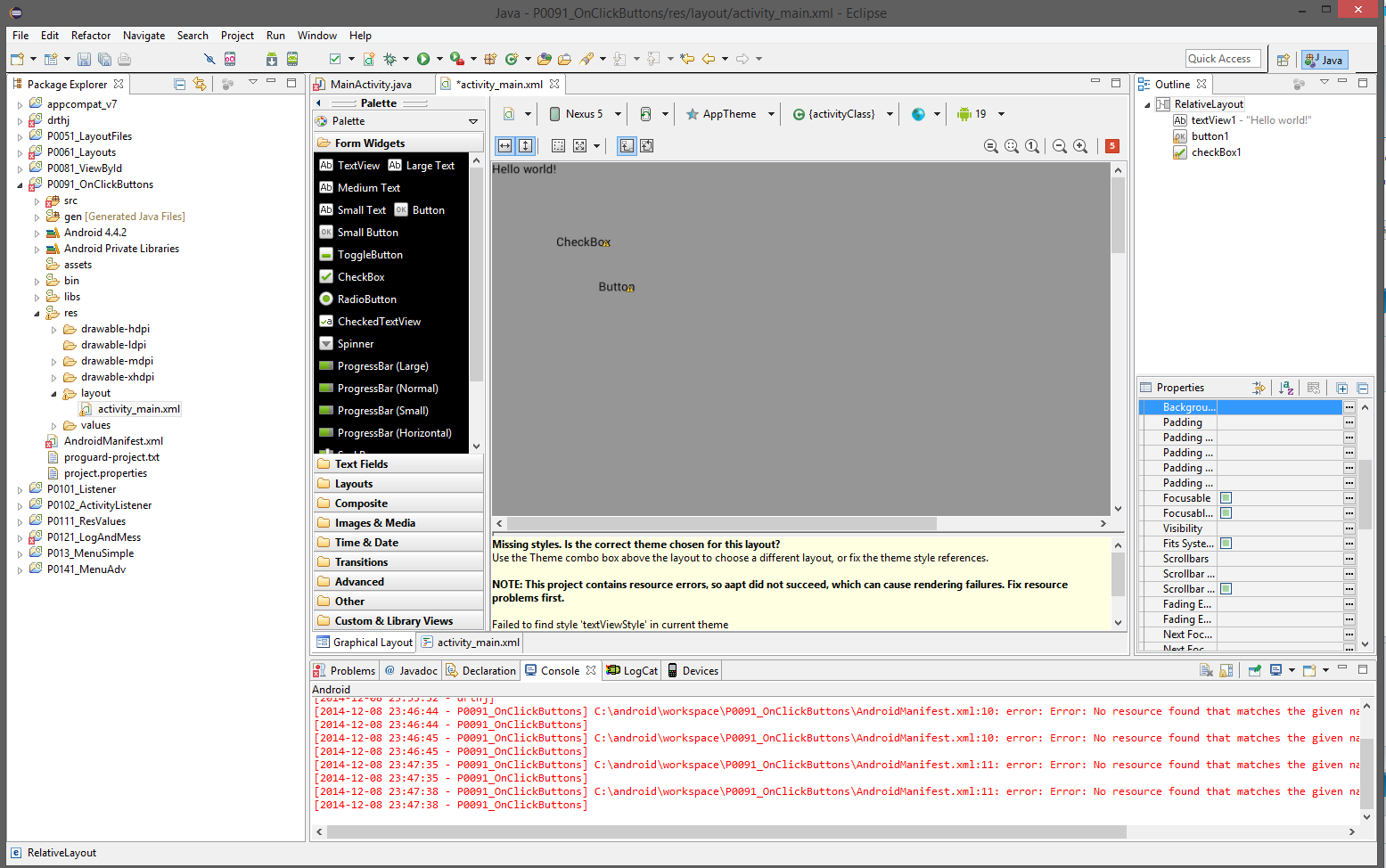Collapse all properties with the minus icon
Screen dimensions: 1386x868
click(1363, 388)
